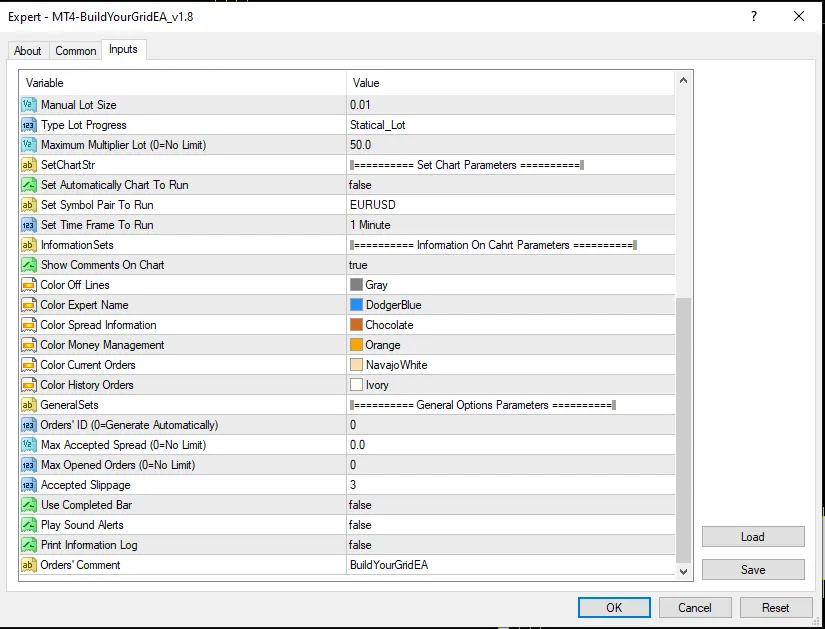Toggle Play Sound Alerts false value
The width and height of the screenshot is (825, 629).
pos(510,525)
